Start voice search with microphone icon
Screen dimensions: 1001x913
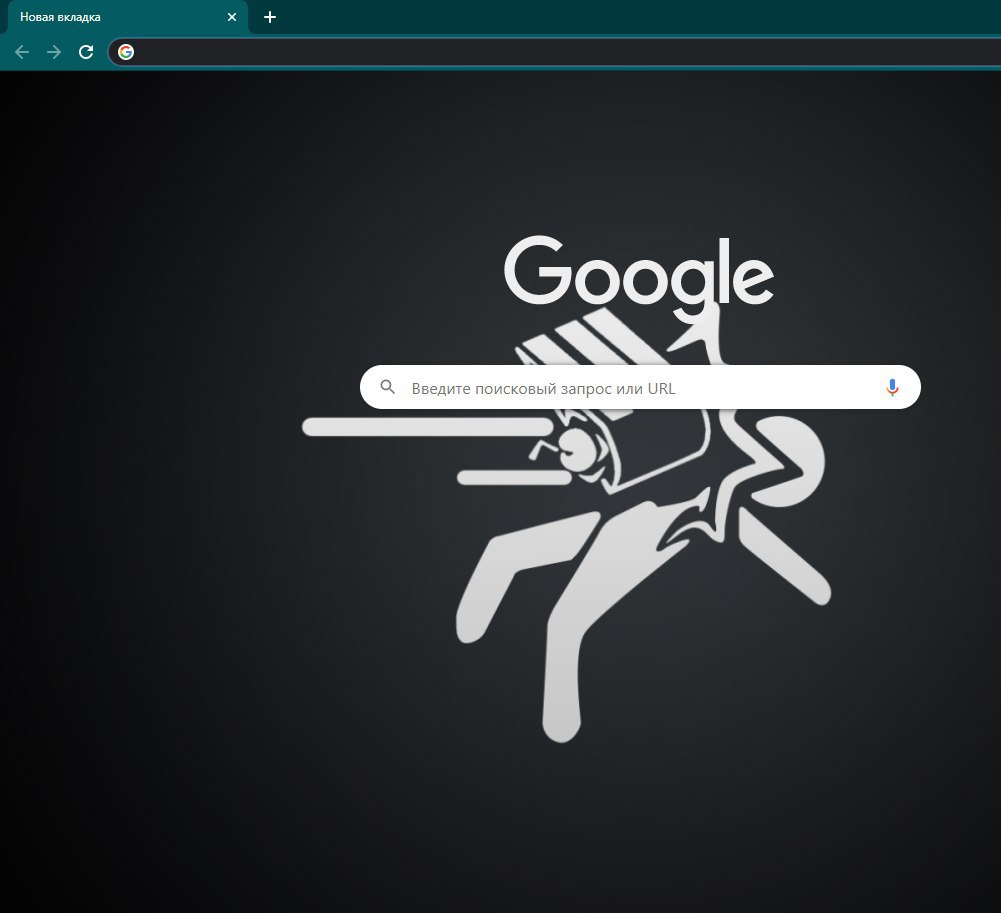(x=892, y=388)
